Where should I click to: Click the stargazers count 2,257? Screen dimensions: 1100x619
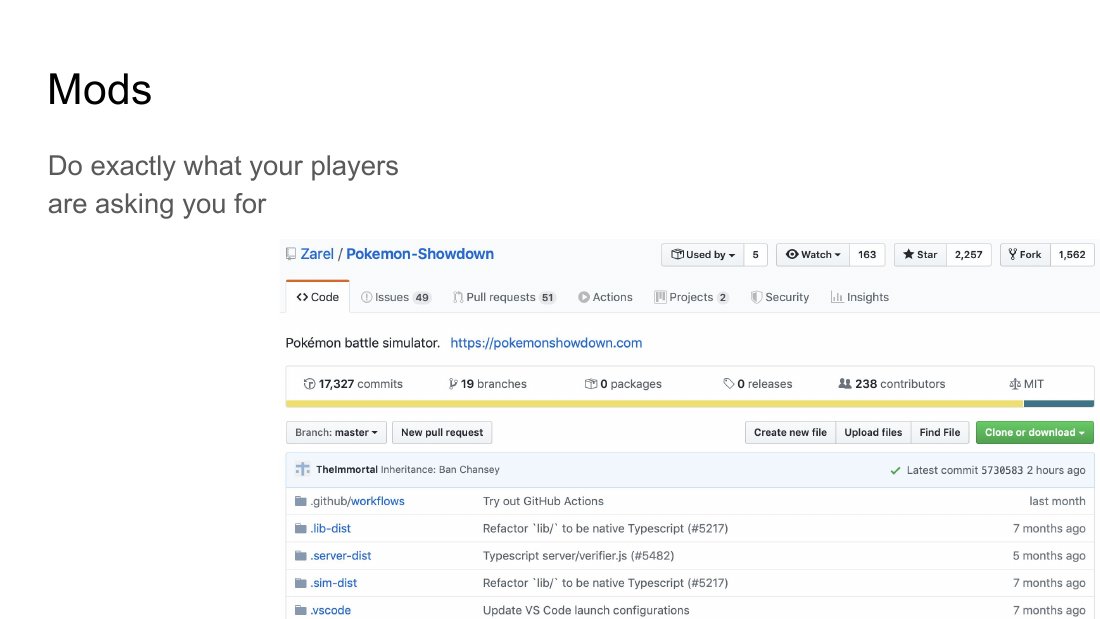(968, 255)
